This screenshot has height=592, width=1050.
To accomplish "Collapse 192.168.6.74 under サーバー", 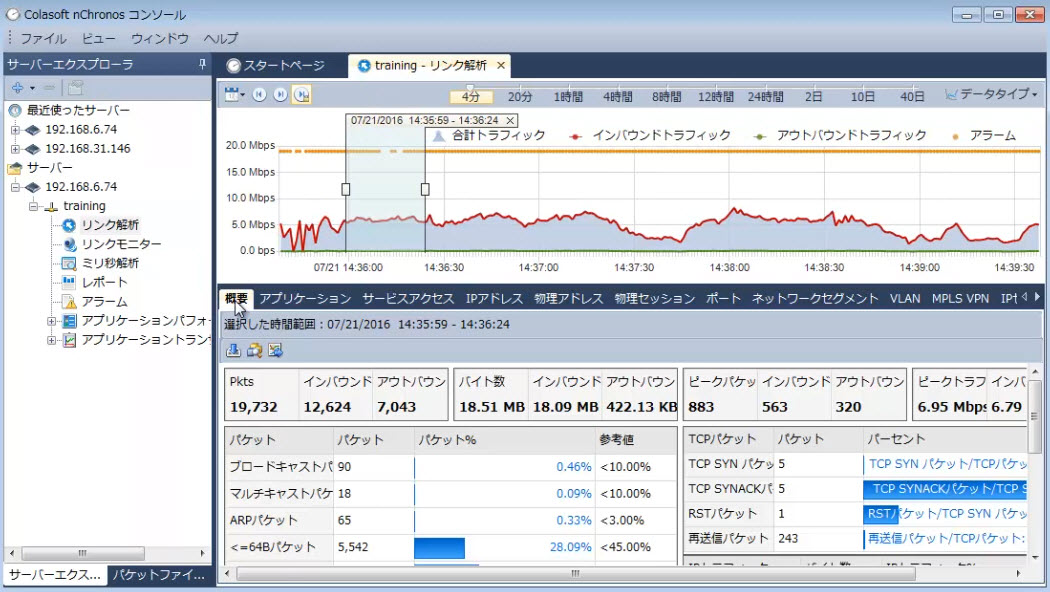I will click(15, 187).
